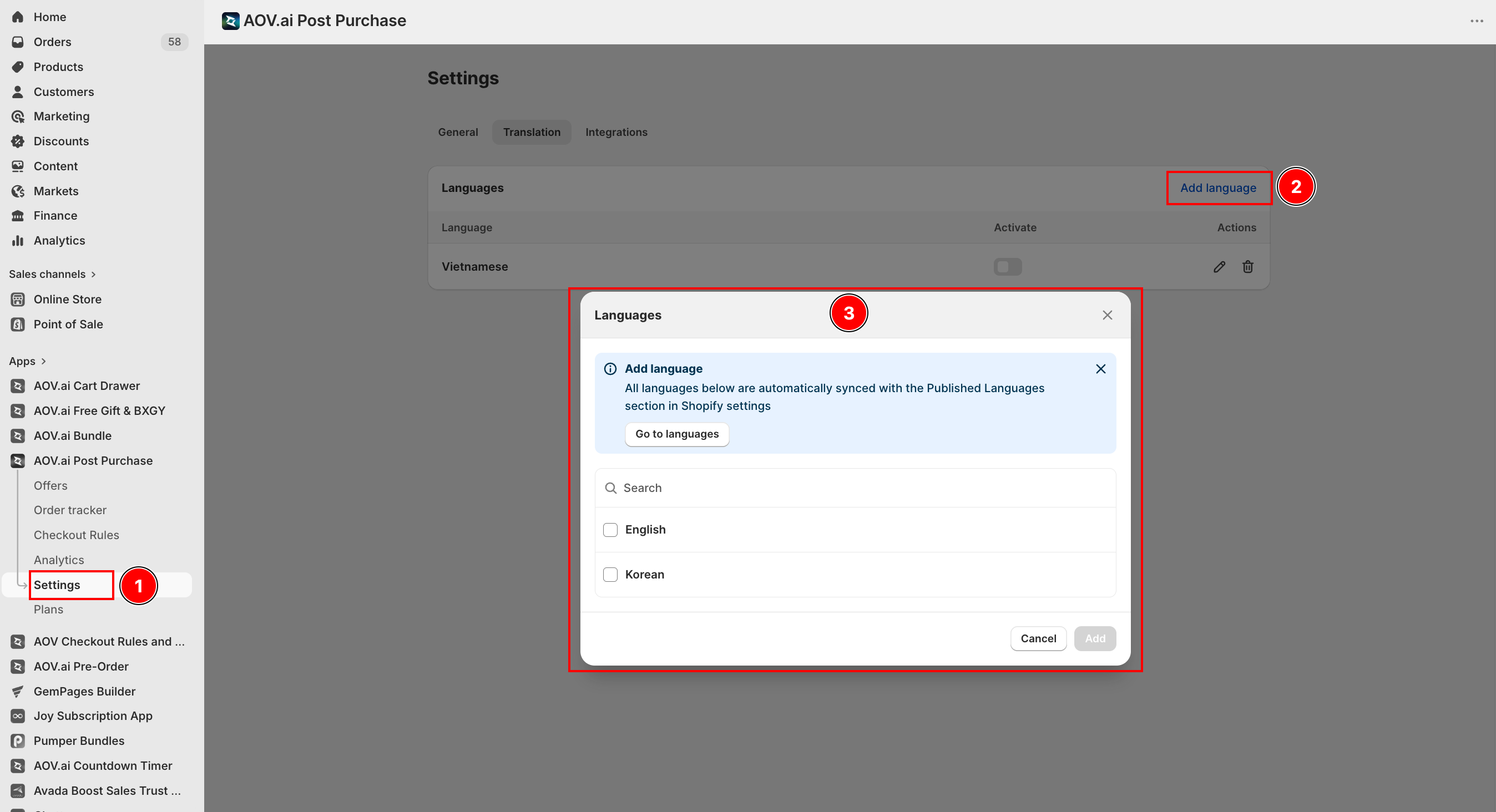Click the Joy Subscription App icon
1496x812 pixels.
[18, 715]
